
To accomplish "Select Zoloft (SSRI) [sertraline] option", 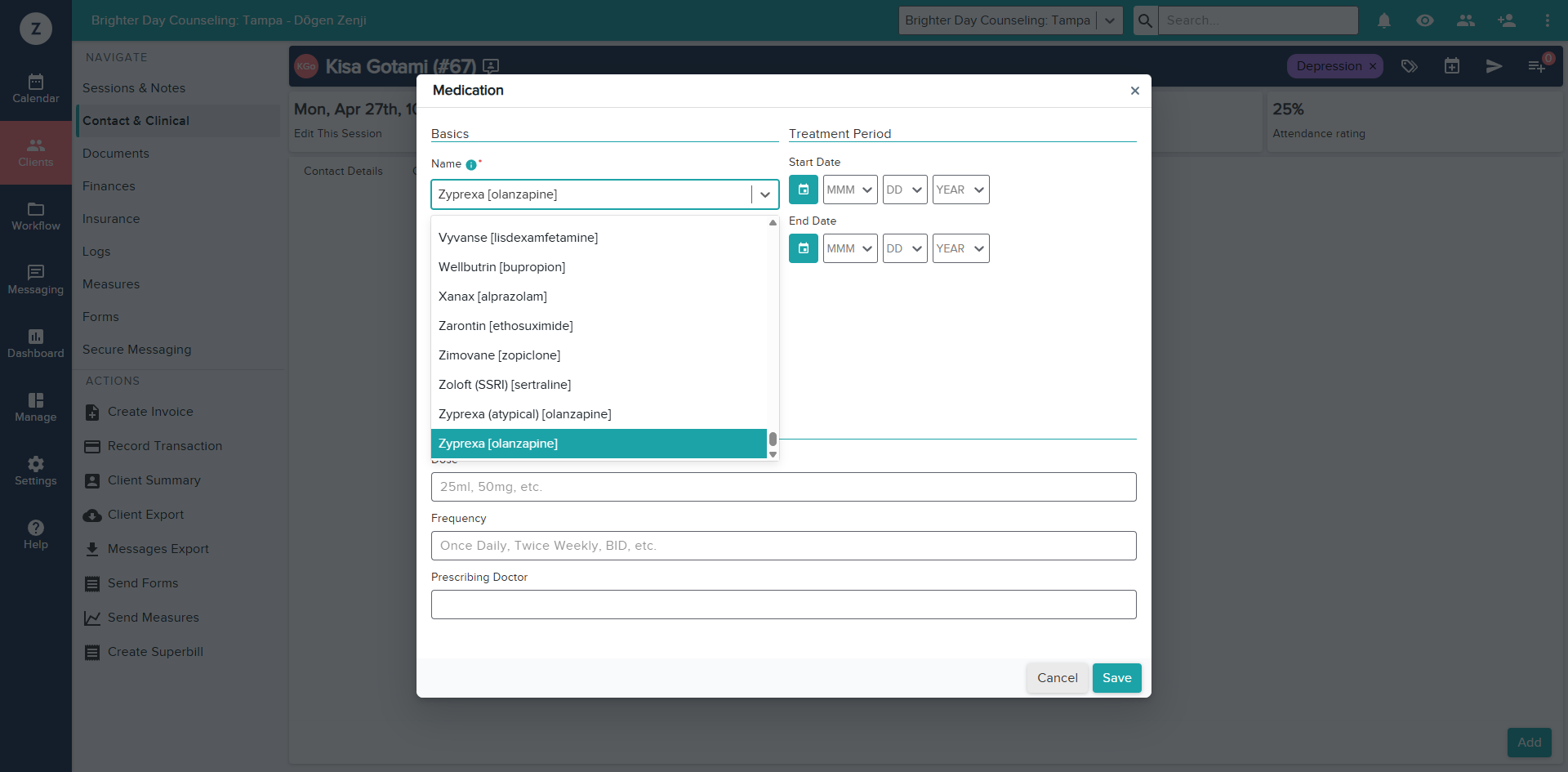I will coord(599,385).
